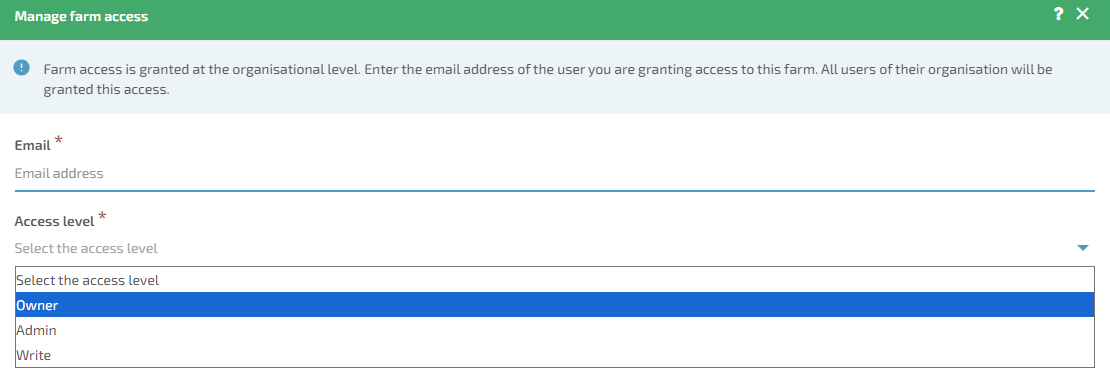This screenshot has height=383, width=1110.
Task: Click the Email field label
Action: [x=33, y=145]
